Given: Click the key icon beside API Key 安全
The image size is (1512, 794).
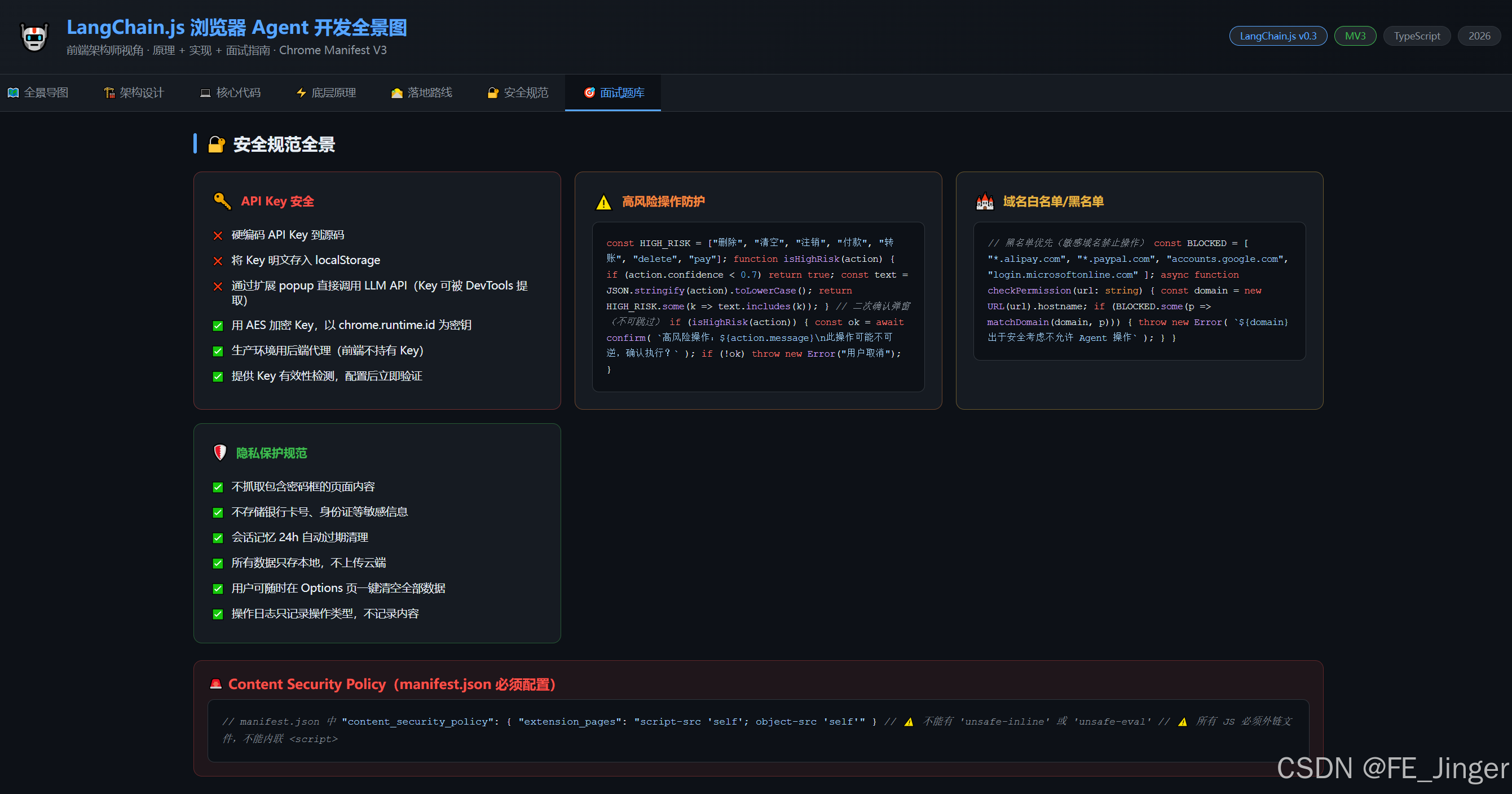Looking at the screenshot, I should [x=222, y=201].
